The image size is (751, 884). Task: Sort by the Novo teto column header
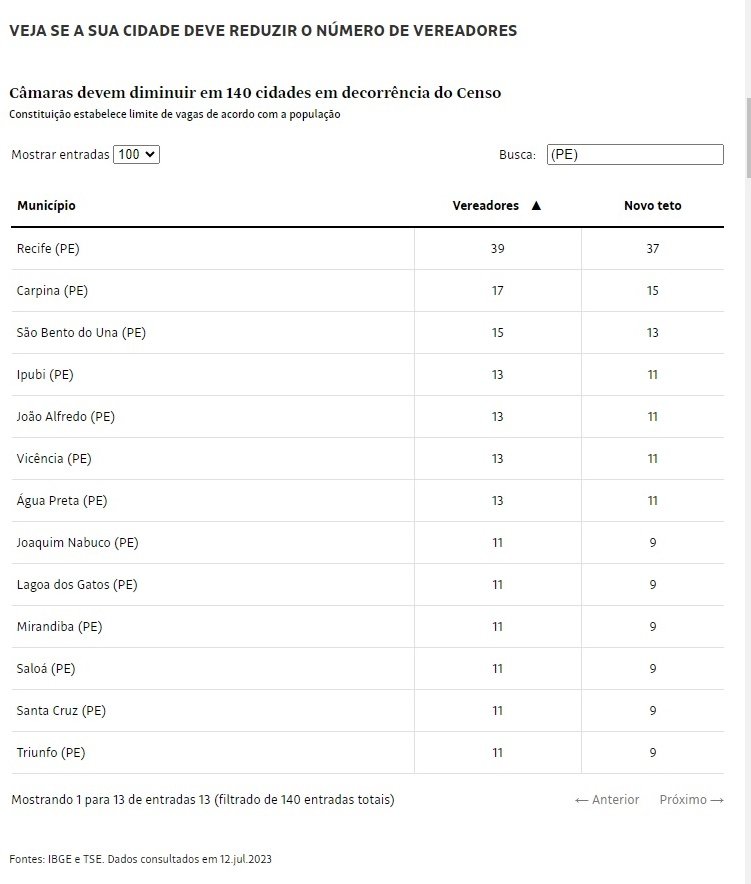coord(652,206)
